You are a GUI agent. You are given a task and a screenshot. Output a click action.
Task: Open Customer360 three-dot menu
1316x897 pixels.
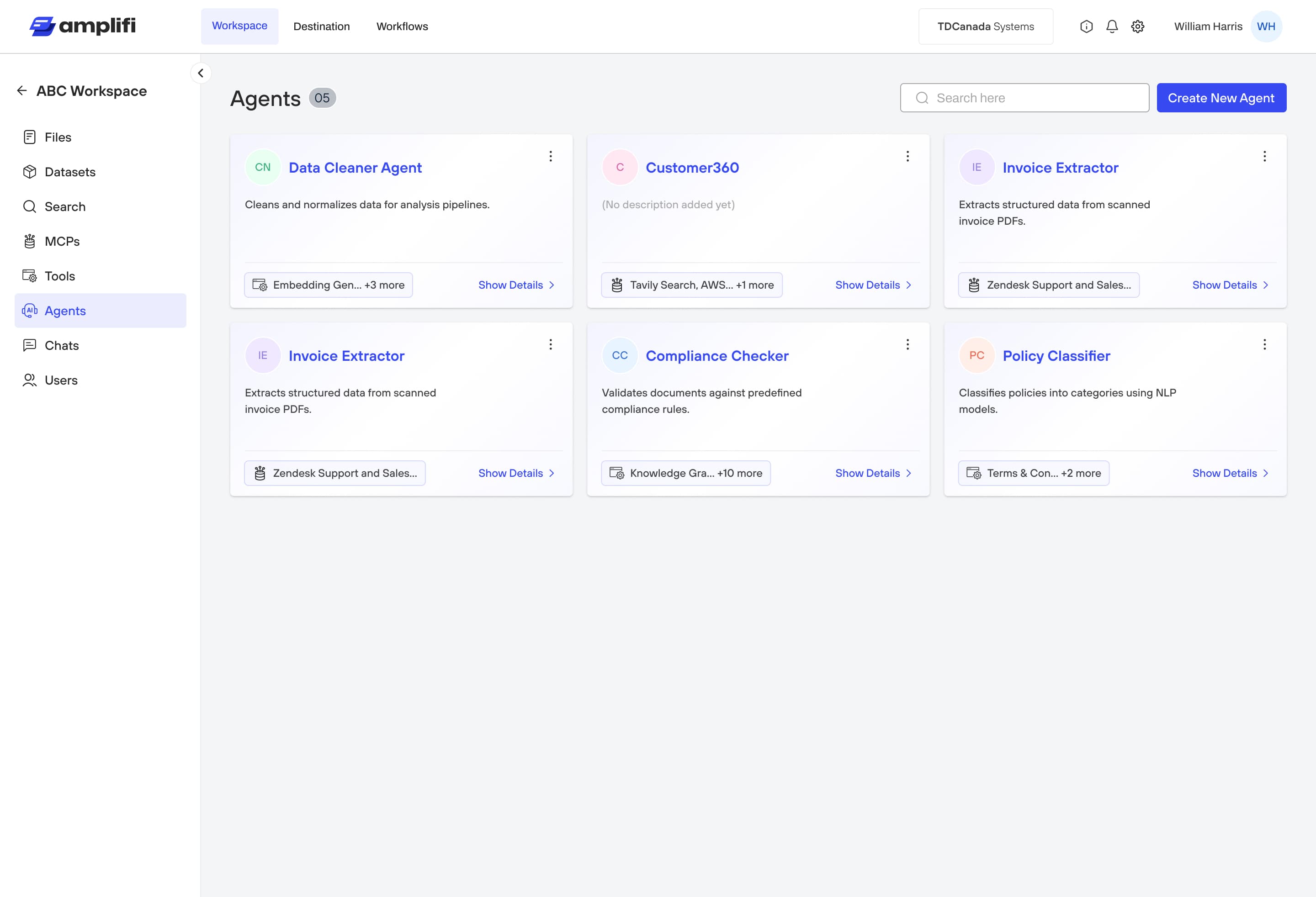click(x=908, y=156)
